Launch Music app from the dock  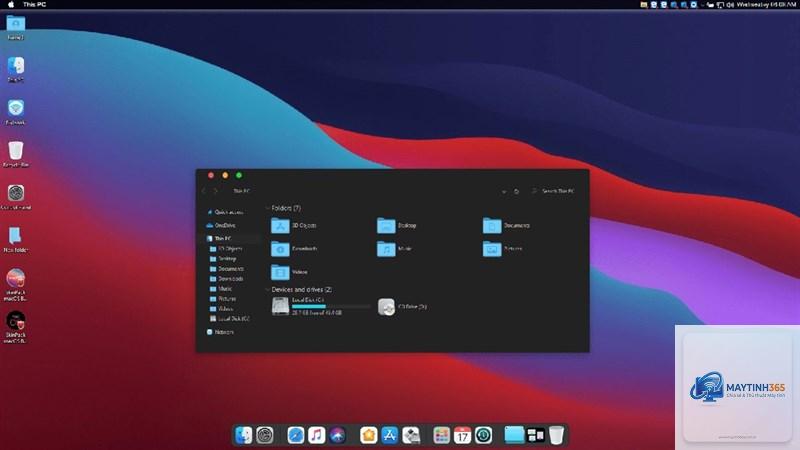[x=316, y=435]
